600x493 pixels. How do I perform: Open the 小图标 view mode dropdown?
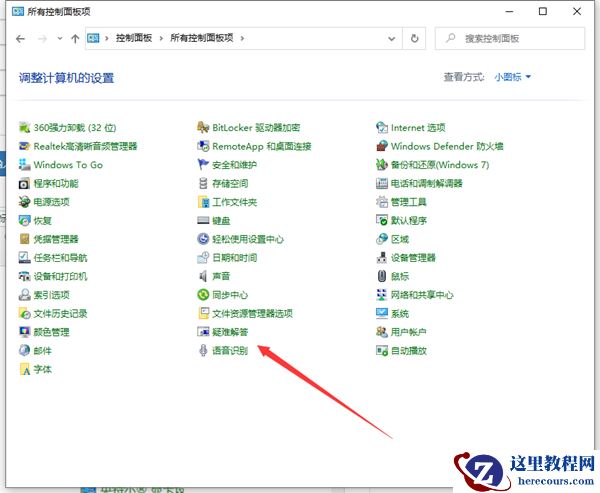click(x=512, y=77)
